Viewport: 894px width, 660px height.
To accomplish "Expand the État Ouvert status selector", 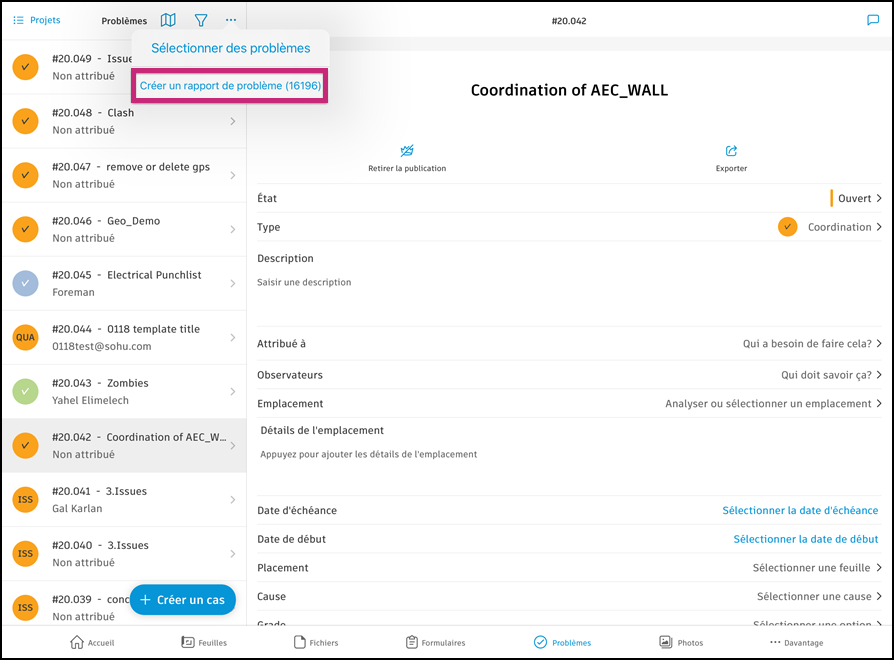I will [x=856, y=198].
